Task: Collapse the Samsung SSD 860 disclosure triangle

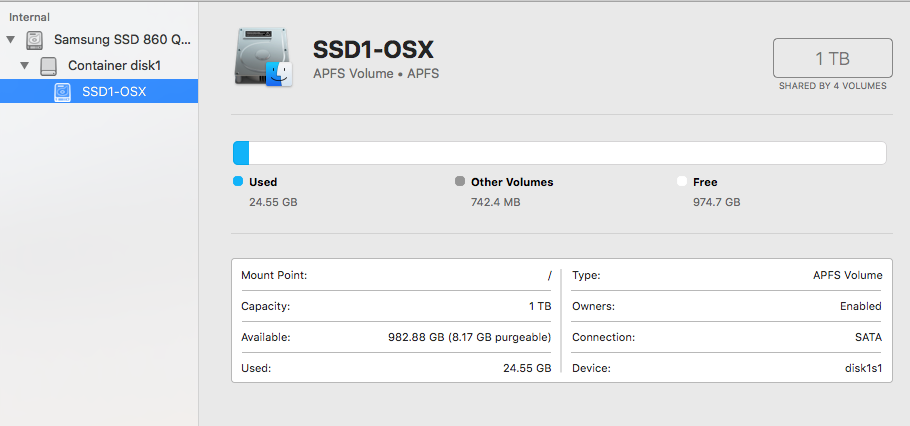Action: pyautogui.click(x=10, y=40)
